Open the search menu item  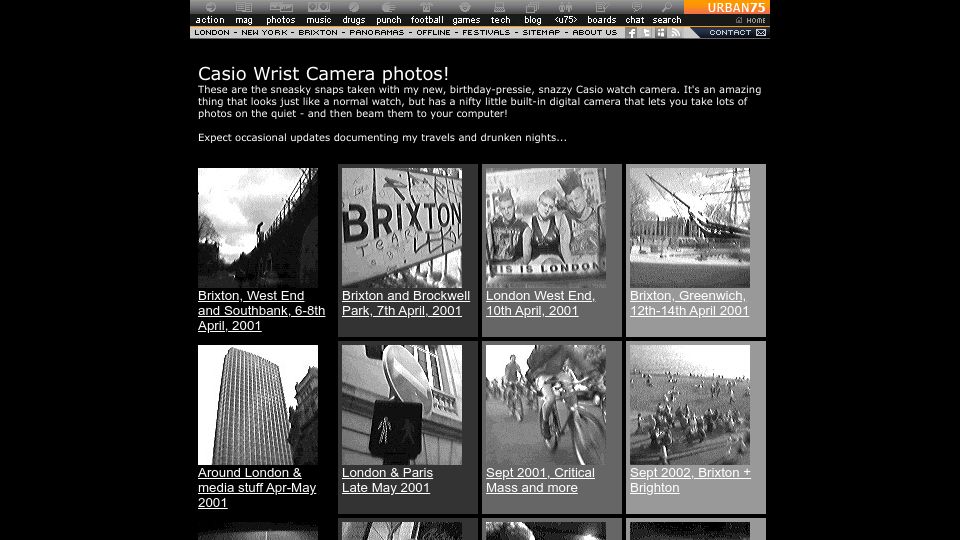click(x=667, y=20)
